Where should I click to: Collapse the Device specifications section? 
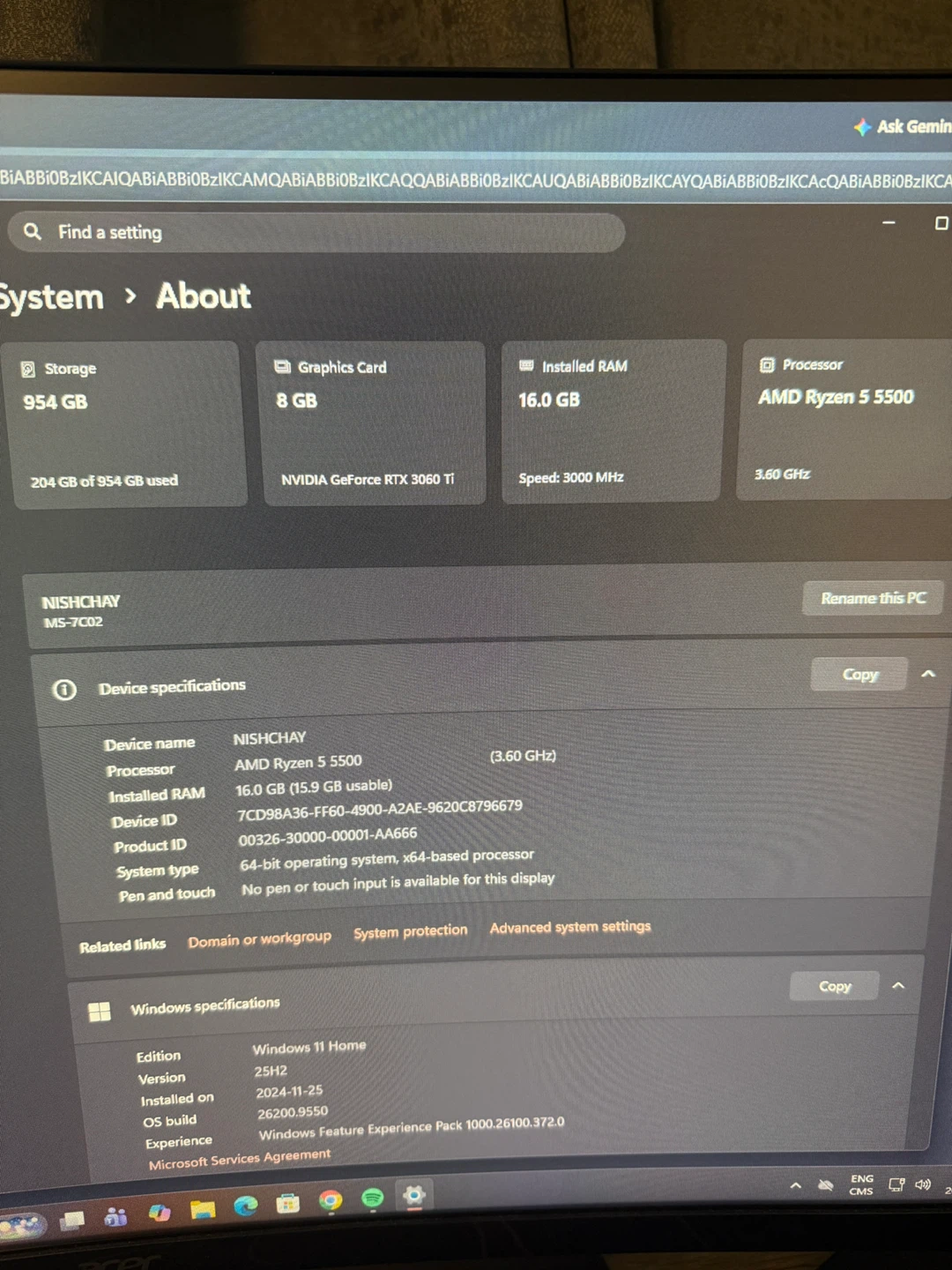(x=928, y=674)
